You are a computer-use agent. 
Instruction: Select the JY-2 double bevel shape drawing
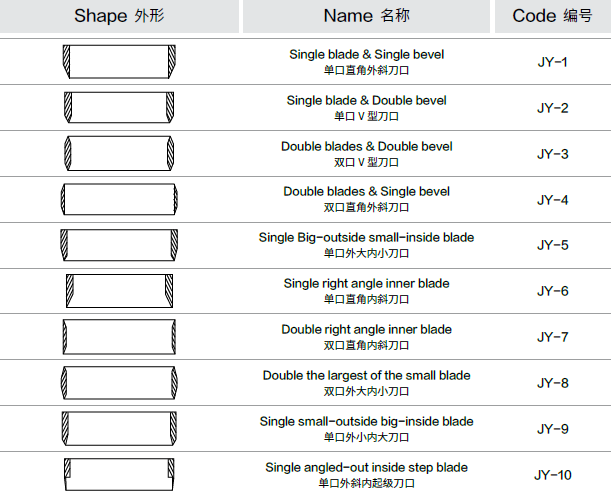(x=119, y=108)
